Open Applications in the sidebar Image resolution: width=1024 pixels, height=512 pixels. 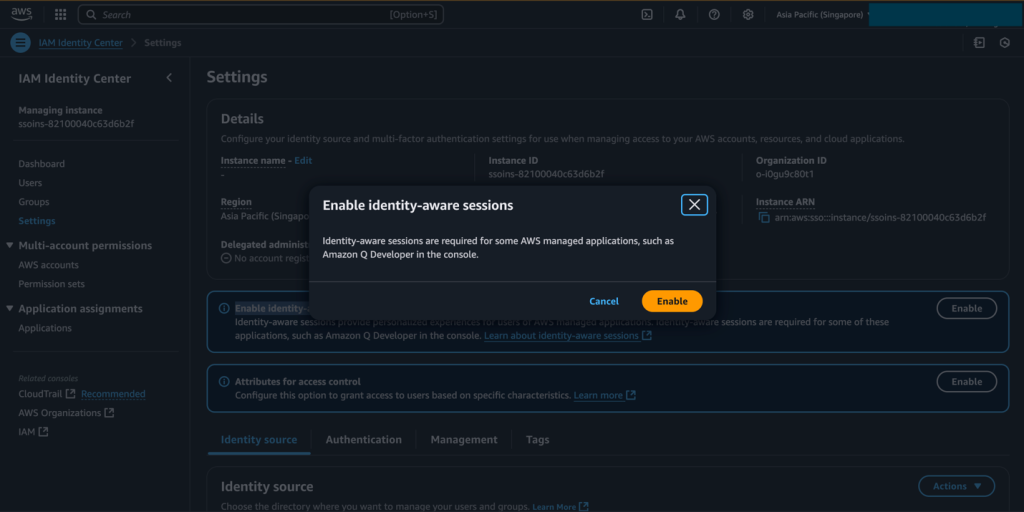45,328
